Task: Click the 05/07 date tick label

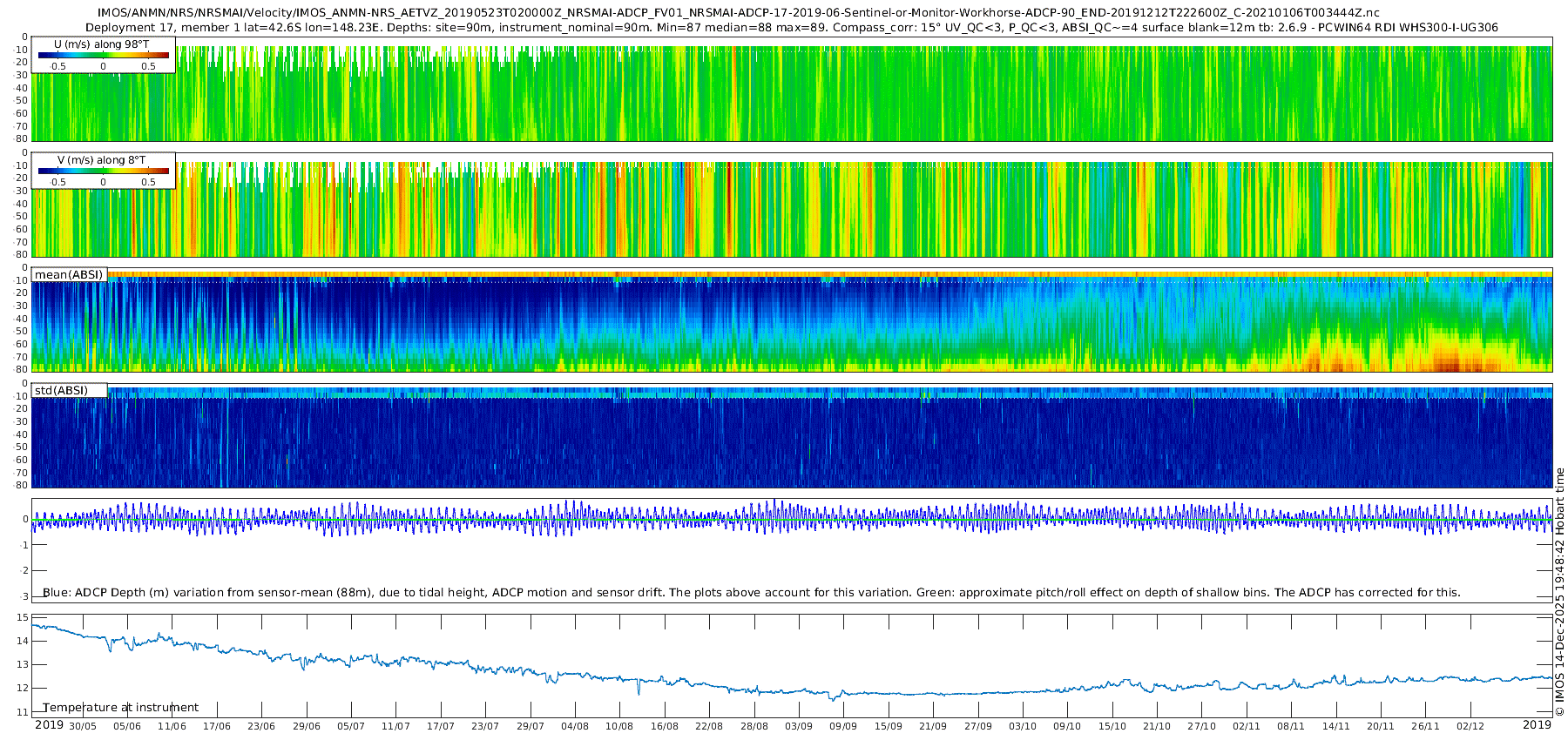Action: (x=351, y=726)
